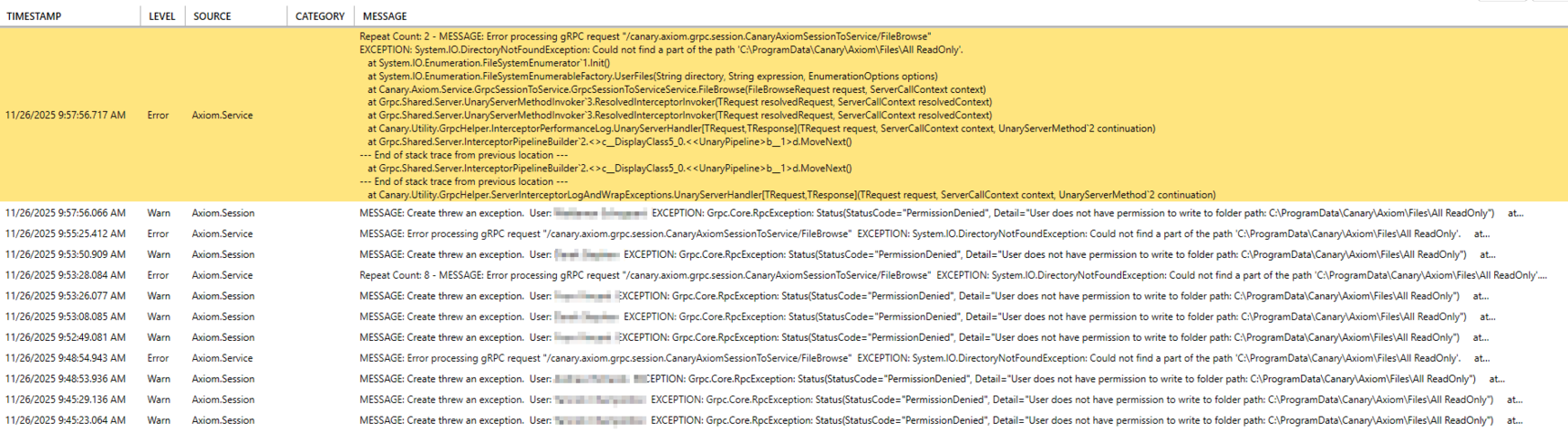This screenshot has width=1568, height=432.
Task: Click PermissionDenied message in 9:45:29.136 row
Action: (x=941, y=400)
